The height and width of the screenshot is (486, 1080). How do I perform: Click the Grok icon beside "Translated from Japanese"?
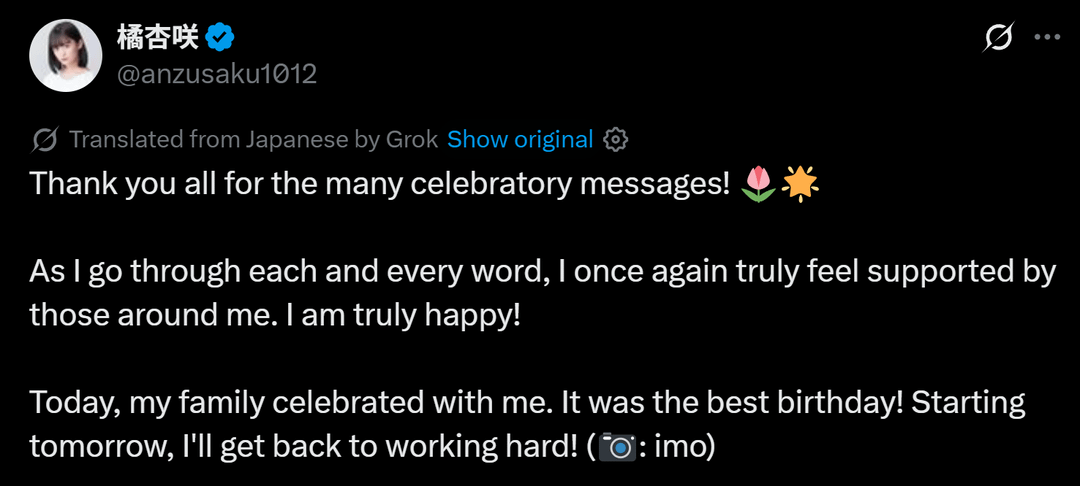point(45,140)
